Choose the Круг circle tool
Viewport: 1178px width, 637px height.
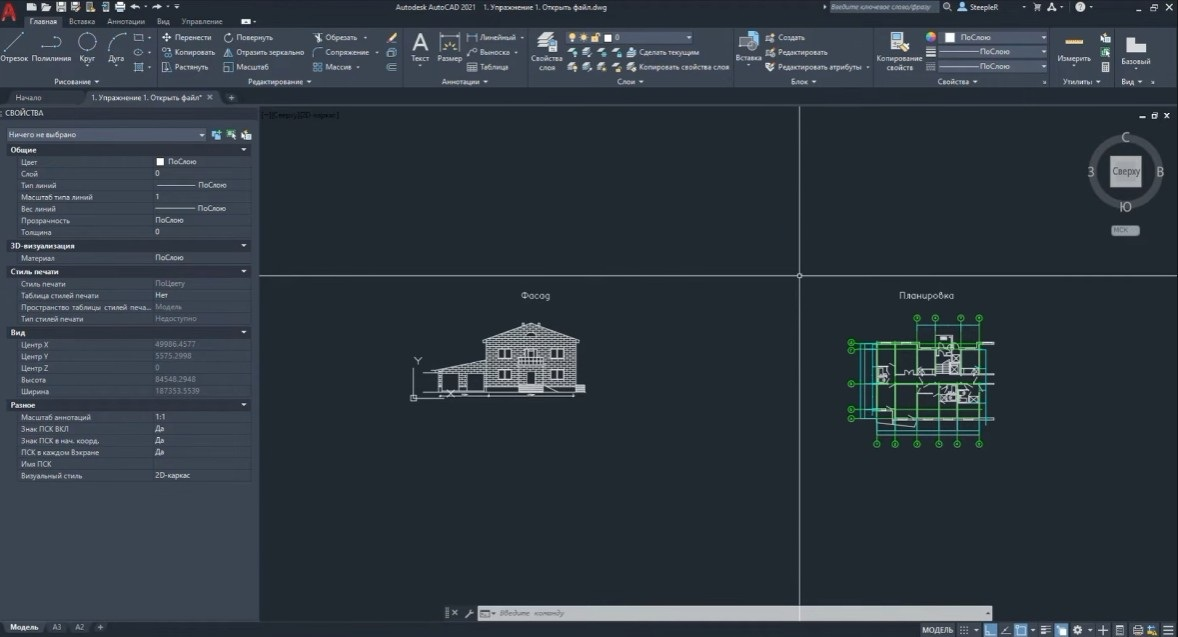pos(87,47)
